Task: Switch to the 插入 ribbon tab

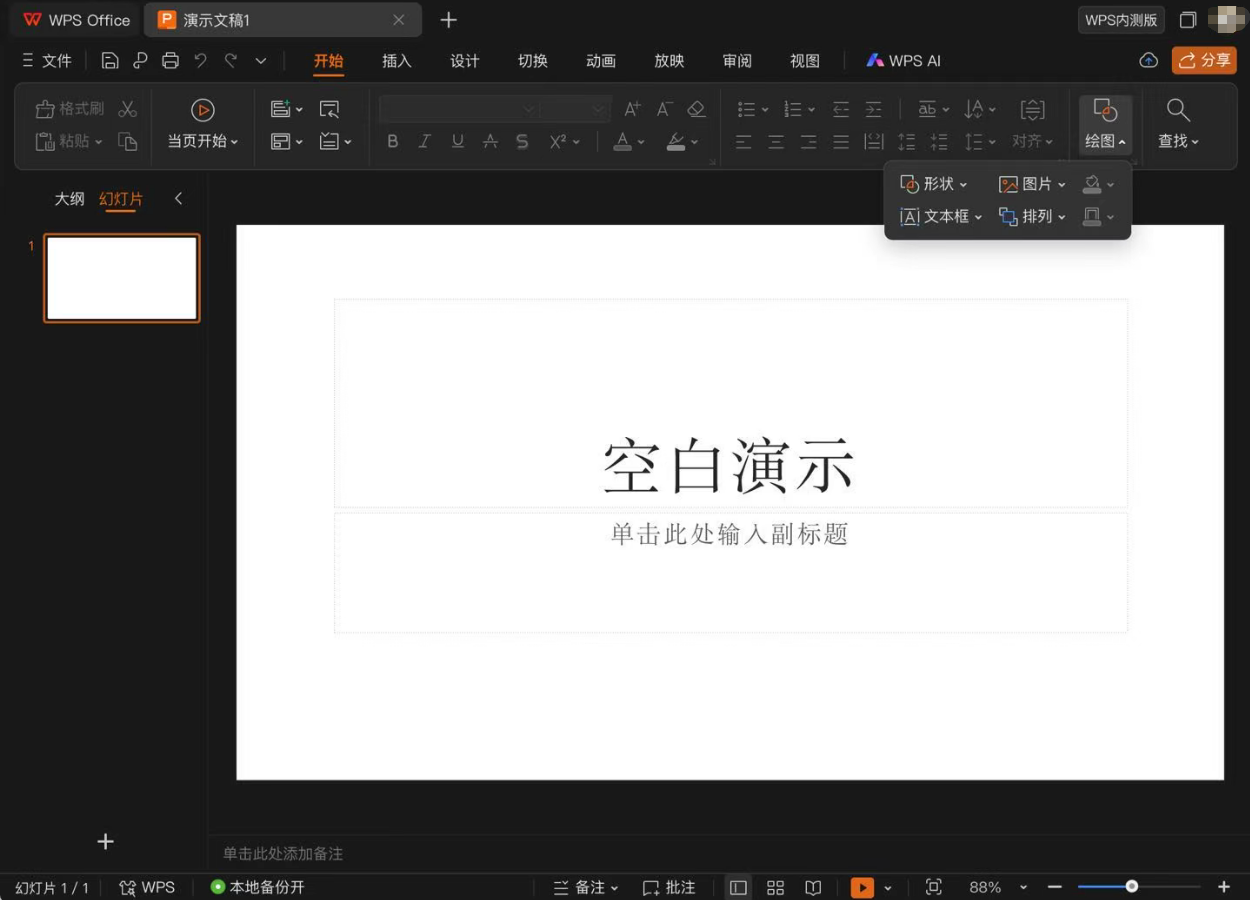Action: click(396, 60)
